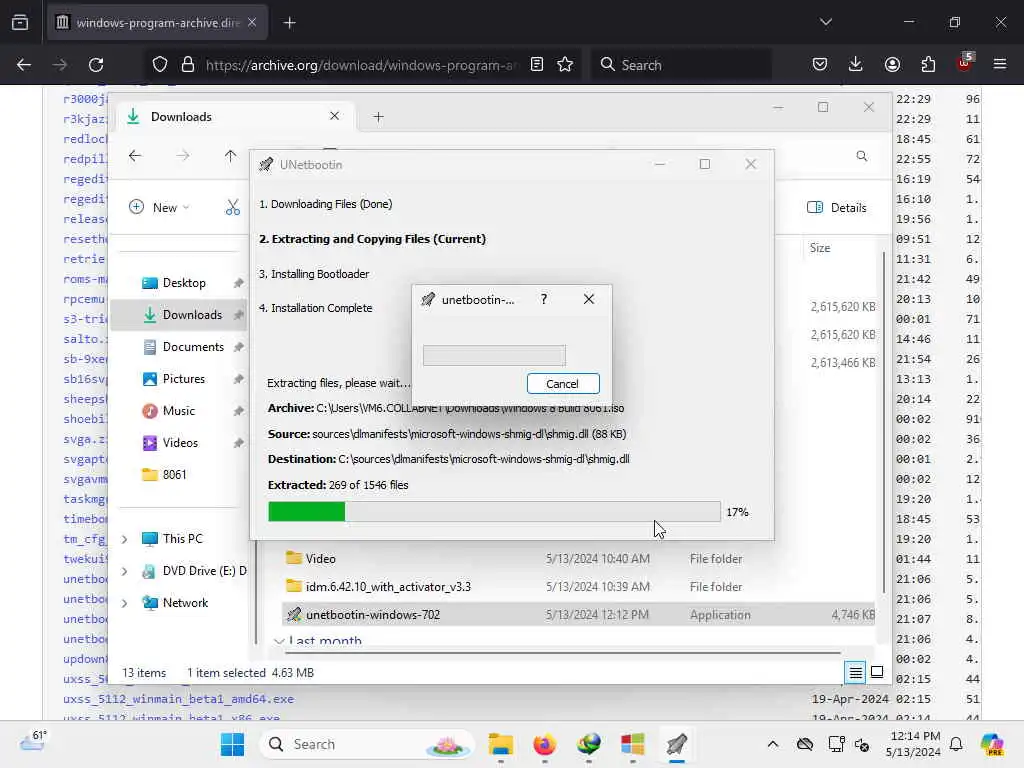Screen dimensions: 1024x768
Task: Open Videos in the Explorer sidebar
Action: [180, 443]
